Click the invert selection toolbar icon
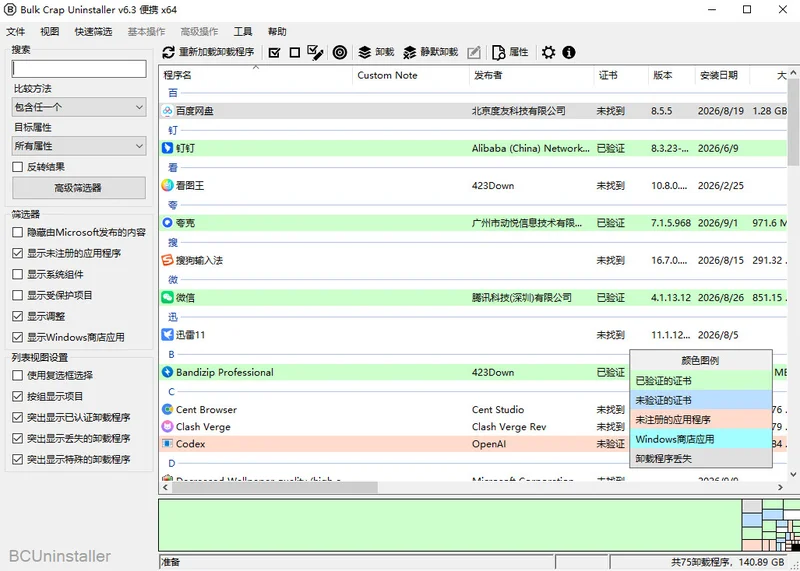800x571 pixels. [x=315, y=53]
